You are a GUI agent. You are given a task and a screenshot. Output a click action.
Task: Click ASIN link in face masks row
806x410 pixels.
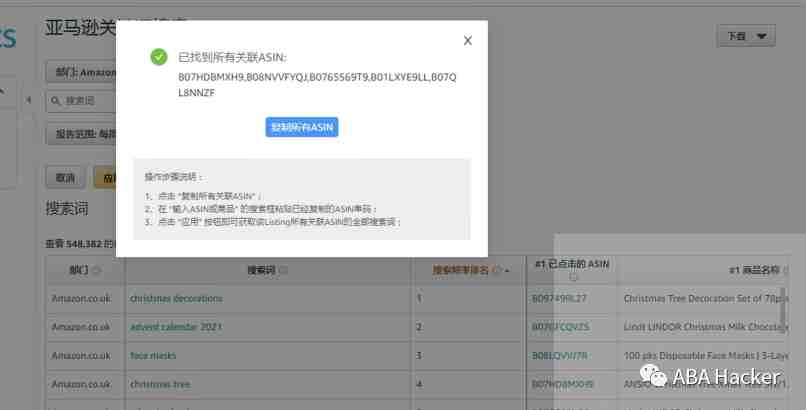tap(559, 356)
